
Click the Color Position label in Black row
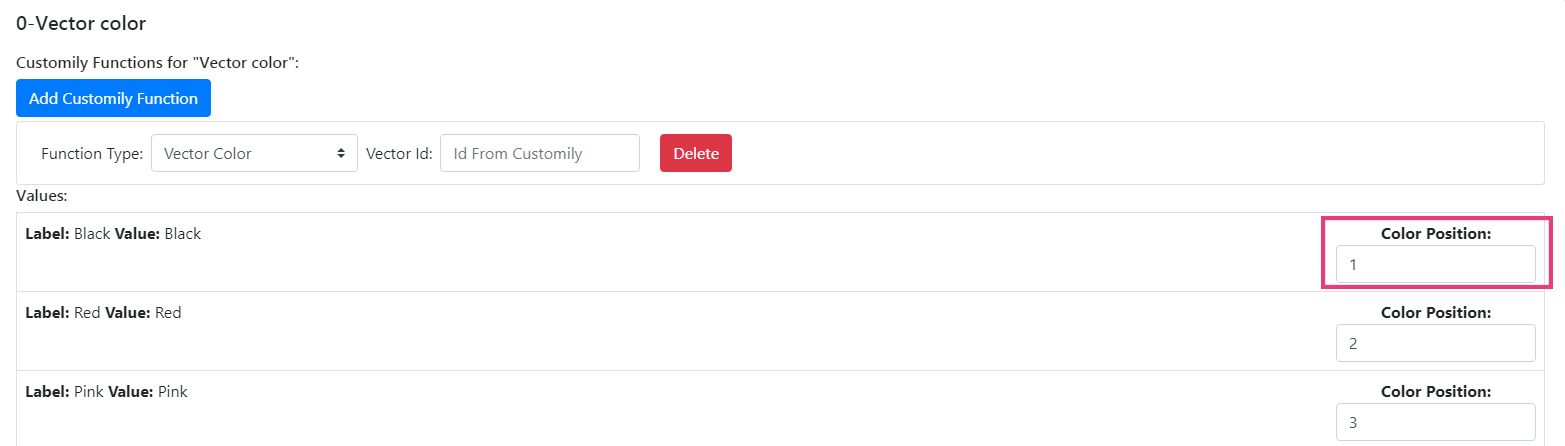pos(1435,234)
